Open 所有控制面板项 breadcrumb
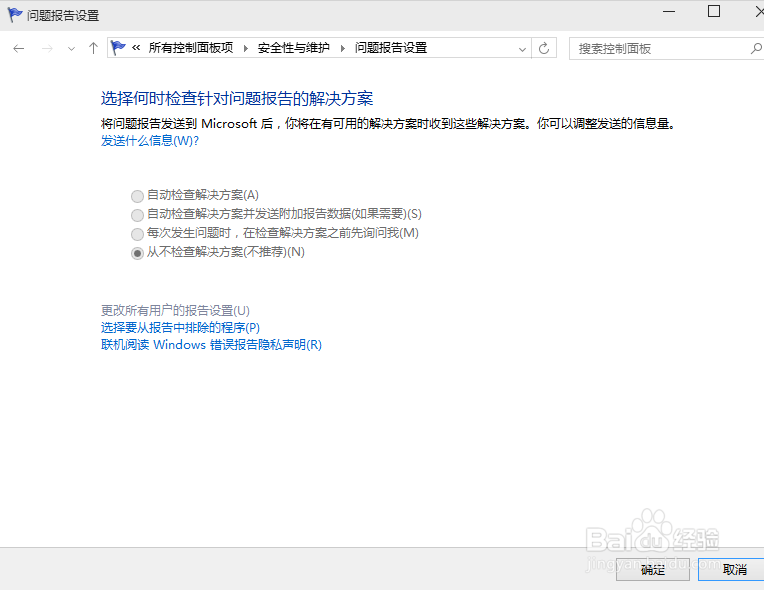The height and width of the screenshot is (590, 764). coord(191,48)
